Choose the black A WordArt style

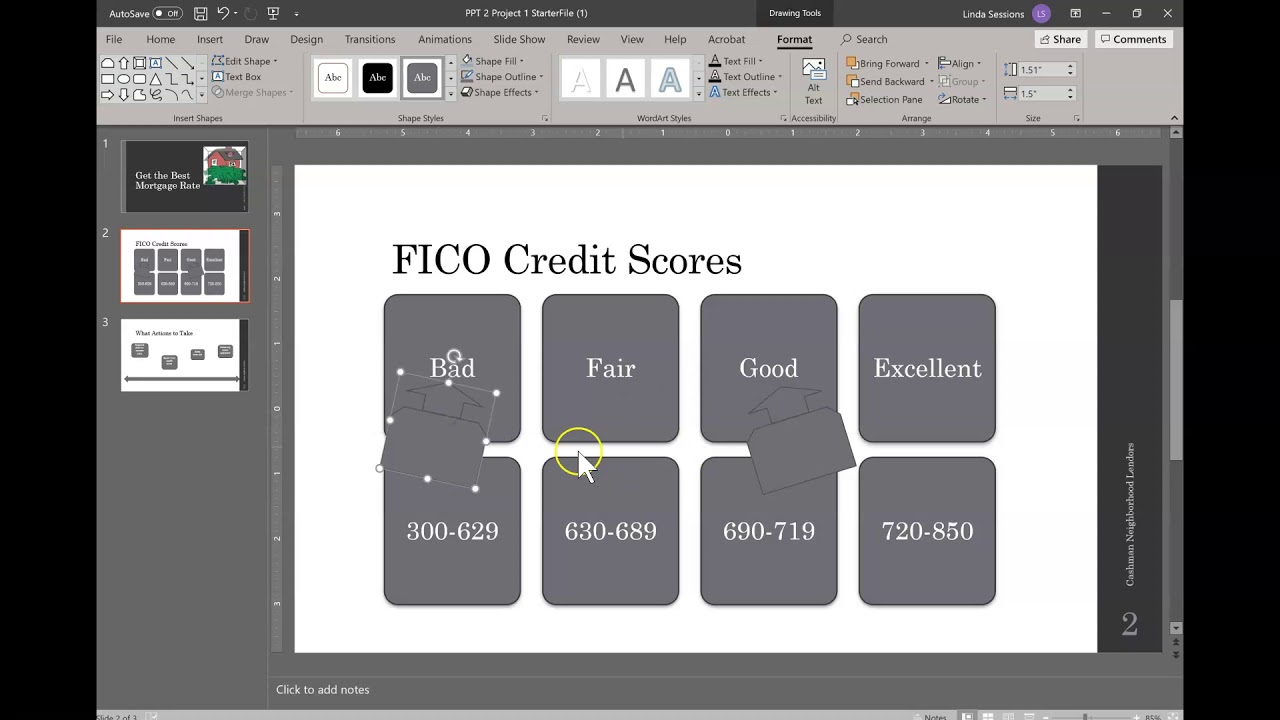tap(625, 79)
